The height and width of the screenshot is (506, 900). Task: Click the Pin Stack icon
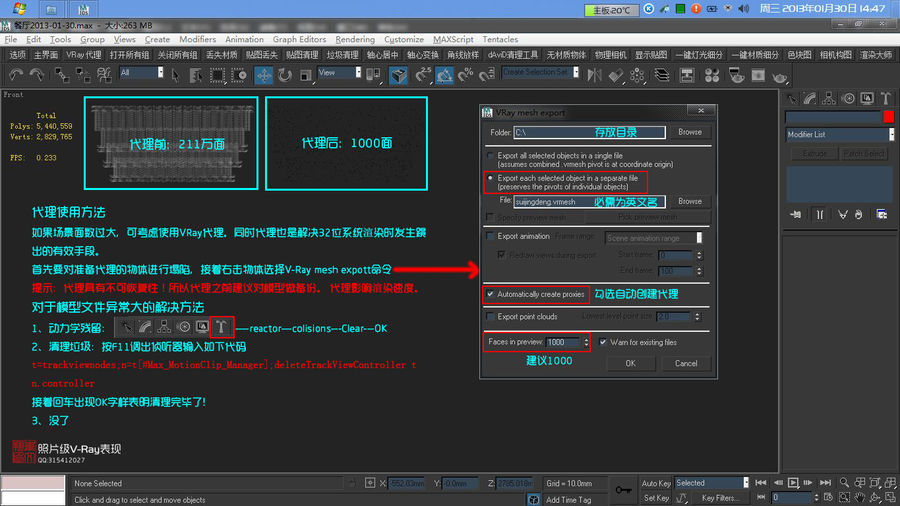[x=796, y=215]
